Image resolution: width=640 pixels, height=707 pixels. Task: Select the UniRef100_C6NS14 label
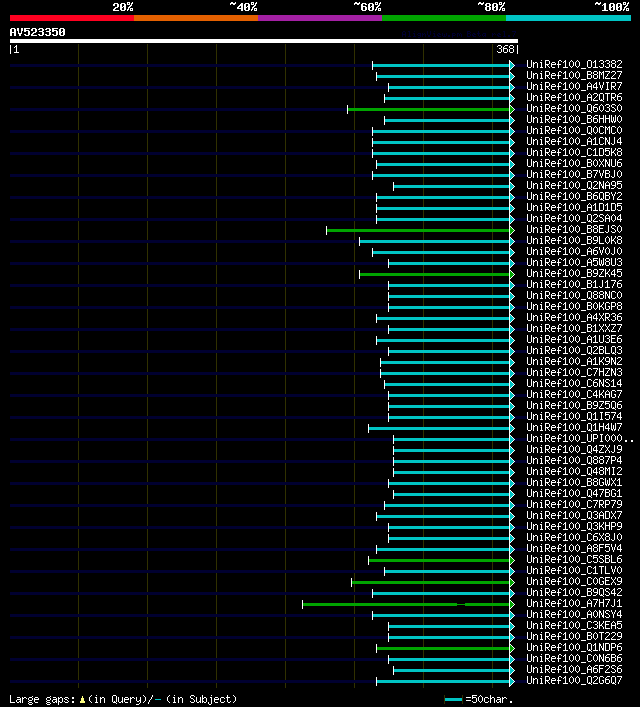tap(574, 383)
